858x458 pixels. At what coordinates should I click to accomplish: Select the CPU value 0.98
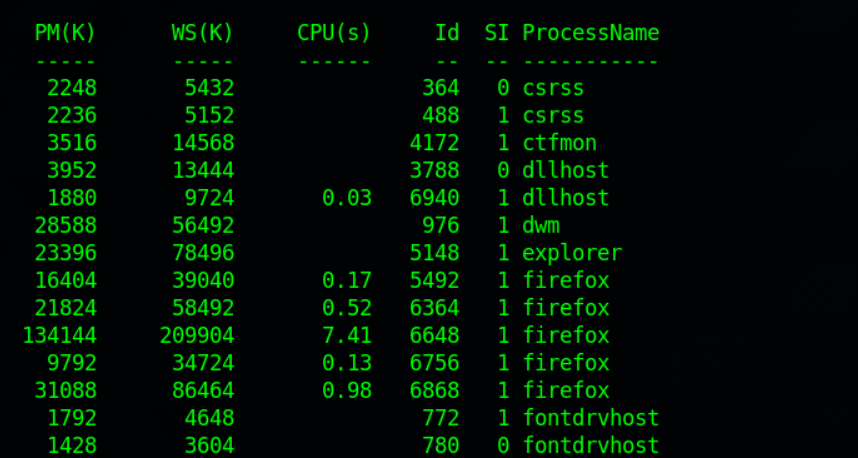point(347,390)
